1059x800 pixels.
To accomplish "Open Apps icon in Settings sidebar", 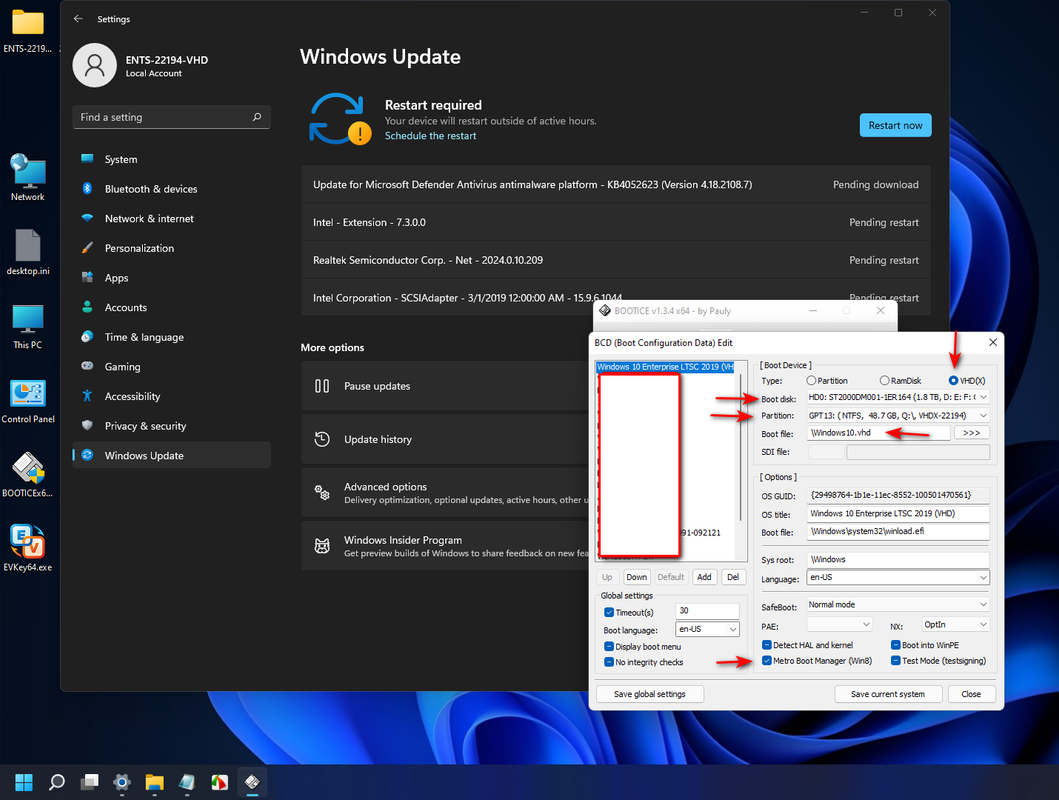I will pyautogui.click(x=87, y=277).
